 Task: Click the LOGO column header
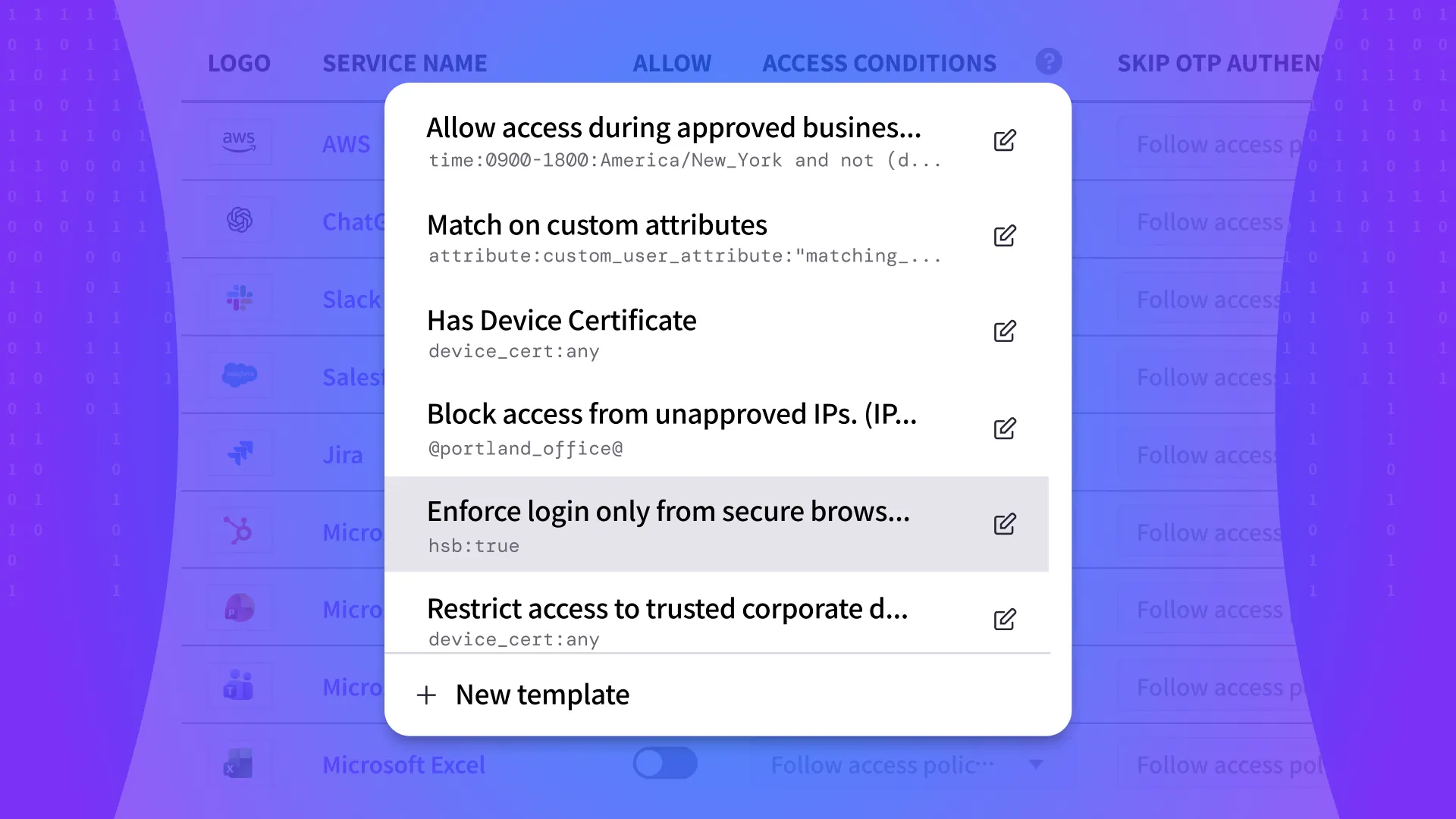point(239,63)
